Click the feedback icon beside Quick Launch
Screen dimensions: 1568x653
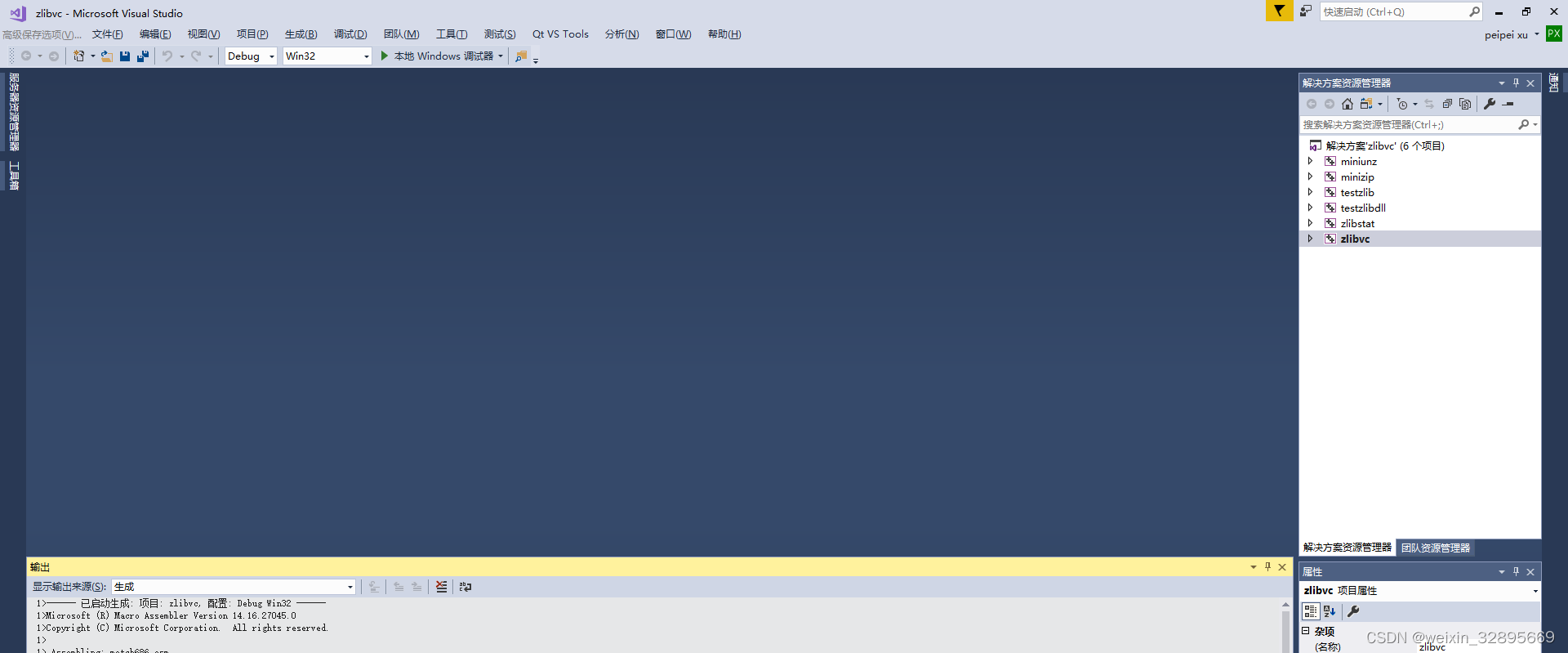click(x=1306, y=11)
